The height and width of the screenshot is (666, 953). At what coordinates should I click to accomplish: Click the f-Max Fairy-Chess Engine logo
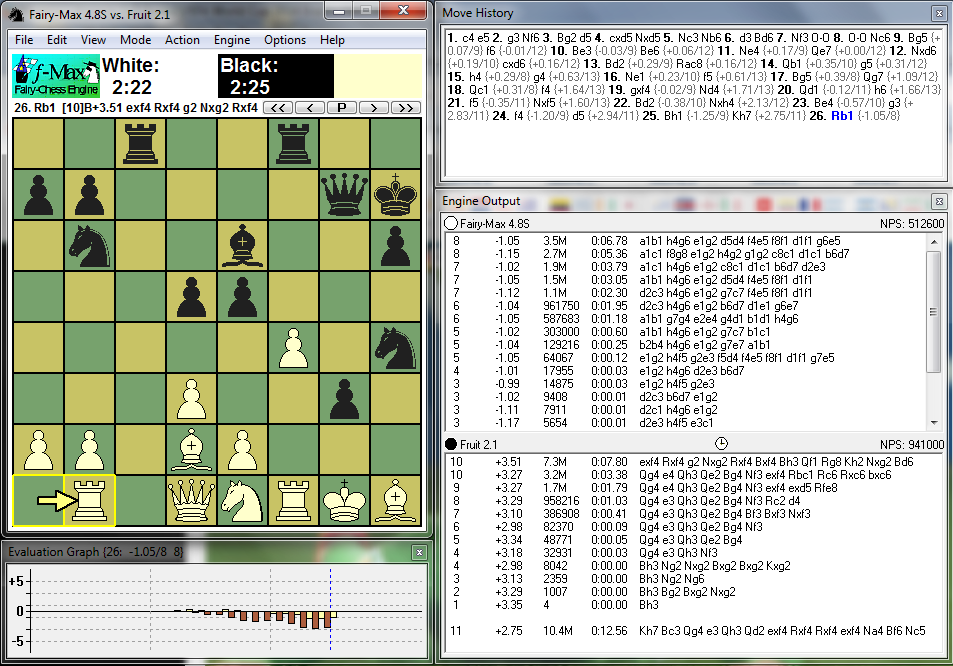(x=56, y=76)
